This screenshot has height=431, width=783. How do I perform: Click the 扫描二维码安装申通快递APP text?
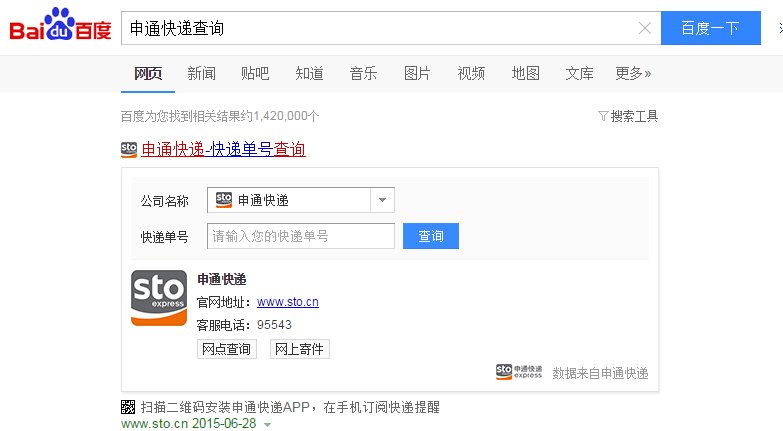pos(225,407)
